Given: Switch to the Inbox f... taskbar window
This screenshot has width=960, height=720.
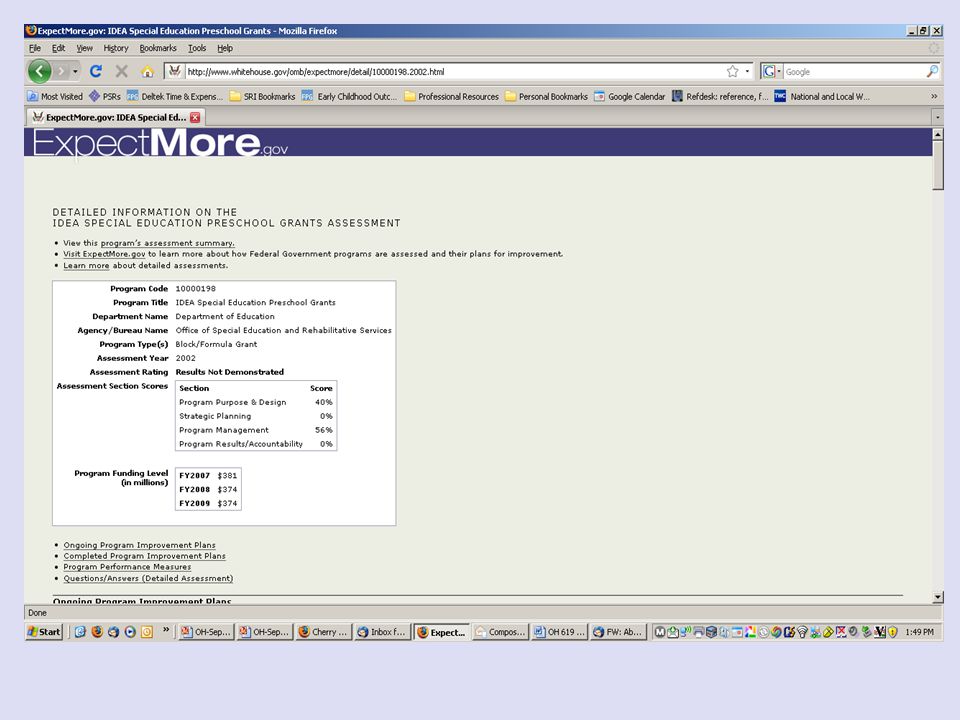Looking at the screenshot, I should point(383,632).
